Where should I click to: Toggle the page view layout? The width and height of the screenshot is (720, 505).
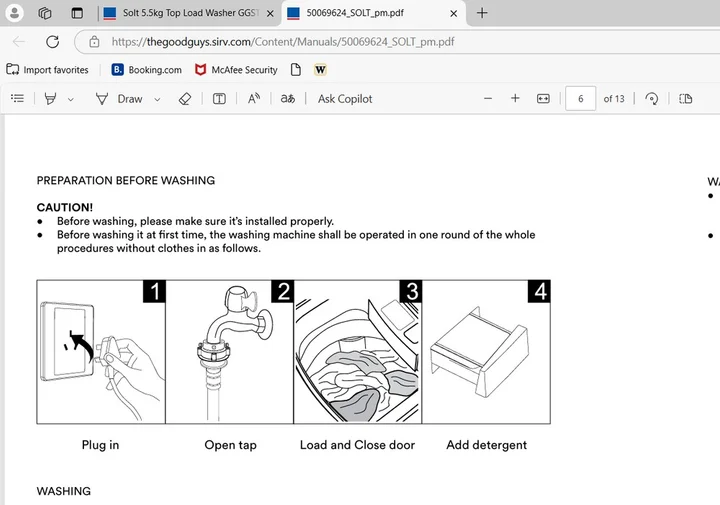pos(685,99)
